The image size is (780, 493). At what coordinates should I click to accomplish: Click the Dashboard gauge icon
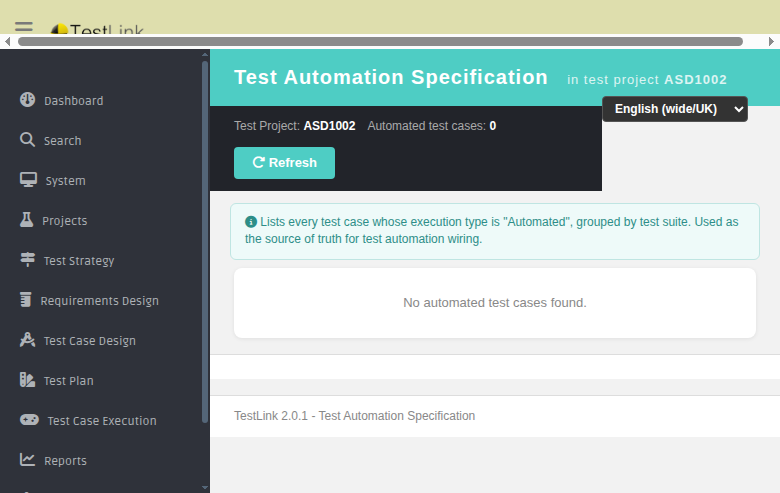click(x=27, y=99)
